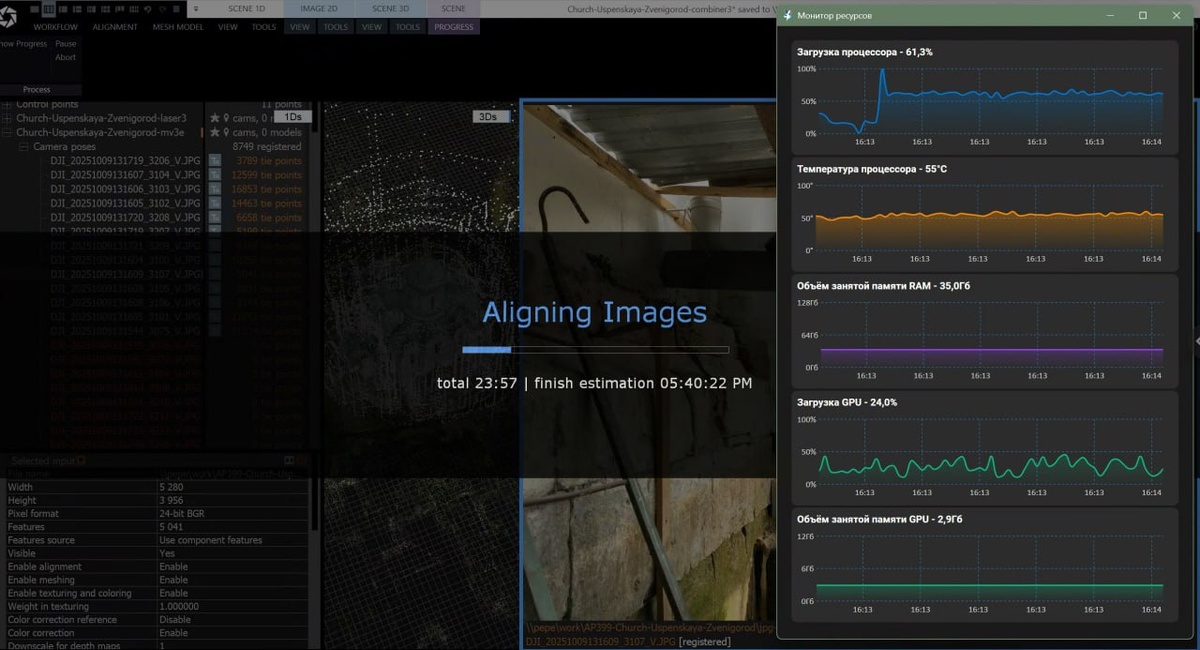
Task: Select the highlighted layout icon in top toolbar
Action: click(x=49, y=8)
